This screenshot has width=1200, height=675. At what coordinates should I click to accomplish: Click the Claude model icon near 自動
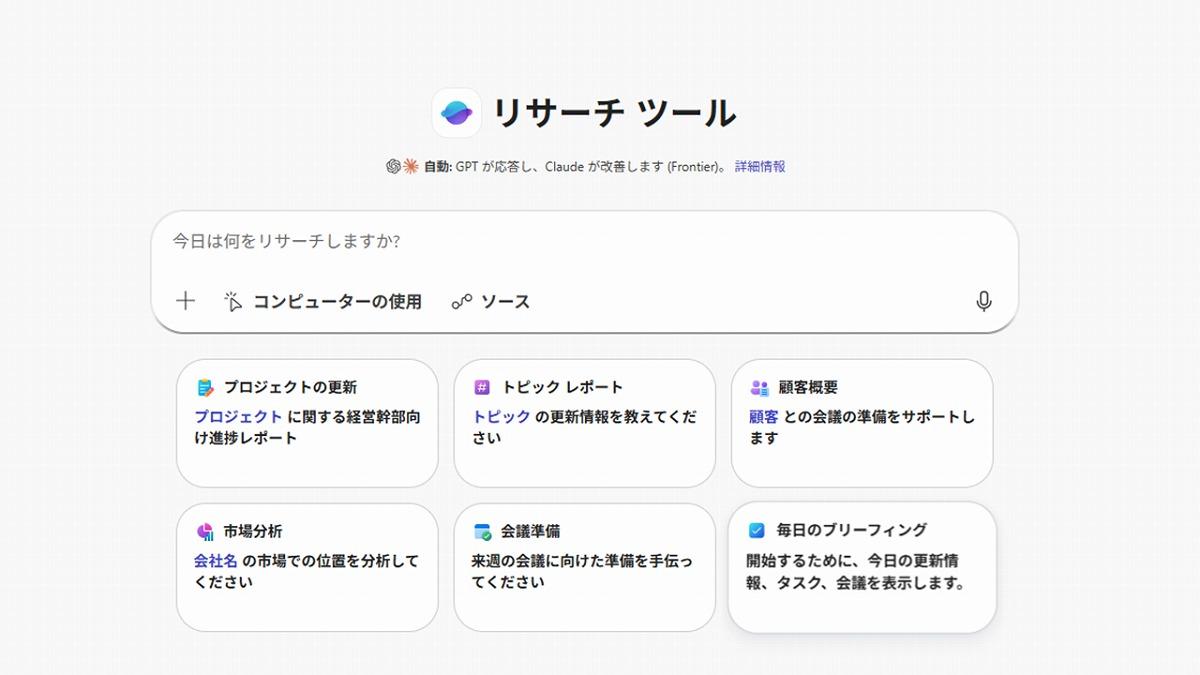(411, 165)
